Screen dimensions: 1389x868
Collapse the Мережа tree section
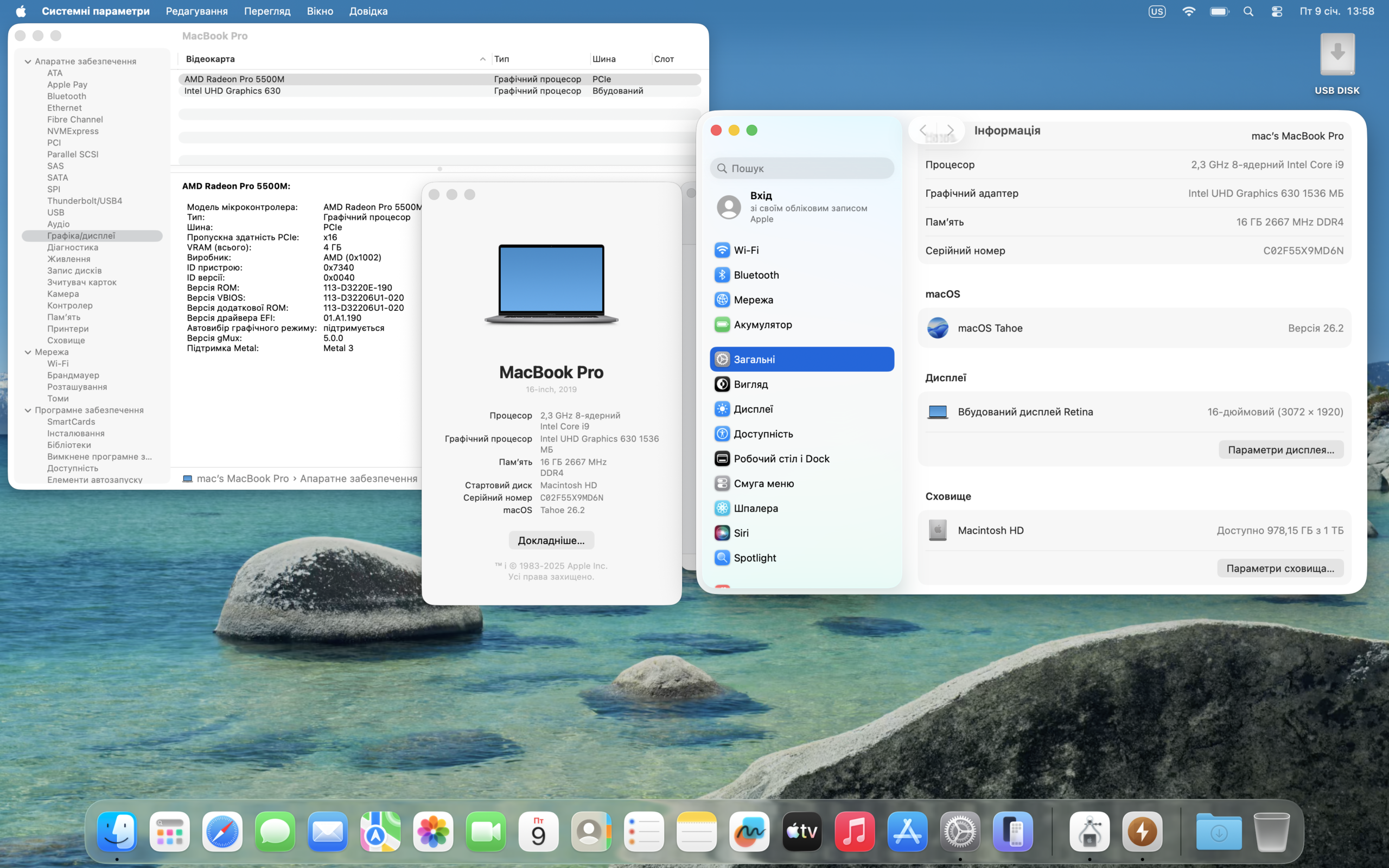coord(28,352)
